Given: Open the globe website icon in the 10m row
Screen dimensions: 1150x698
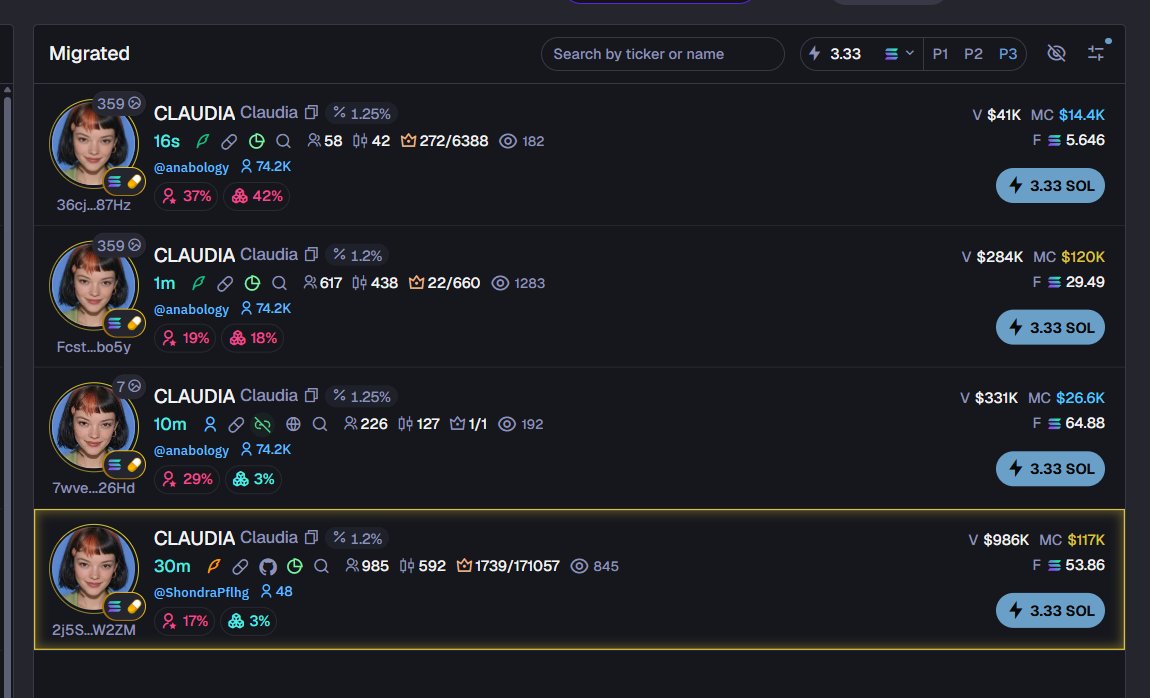Looking at the screenshot, I should point(293,424).
